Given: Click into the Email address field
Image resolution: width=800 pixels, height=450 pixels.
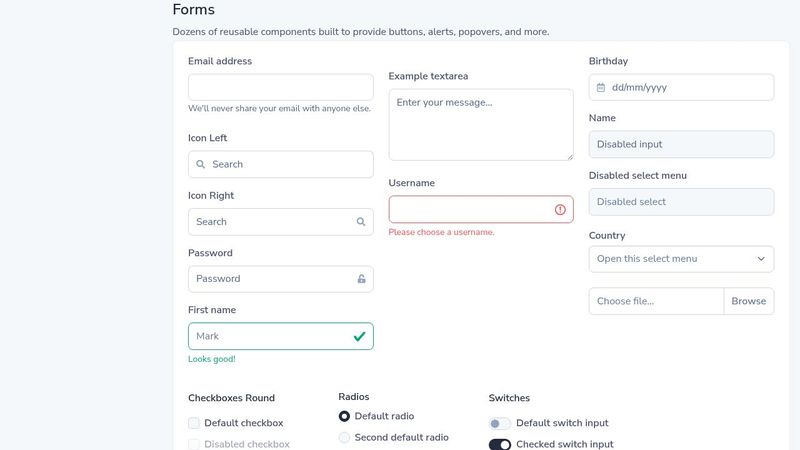Looking at the screenshot, I should pos(280,87).
